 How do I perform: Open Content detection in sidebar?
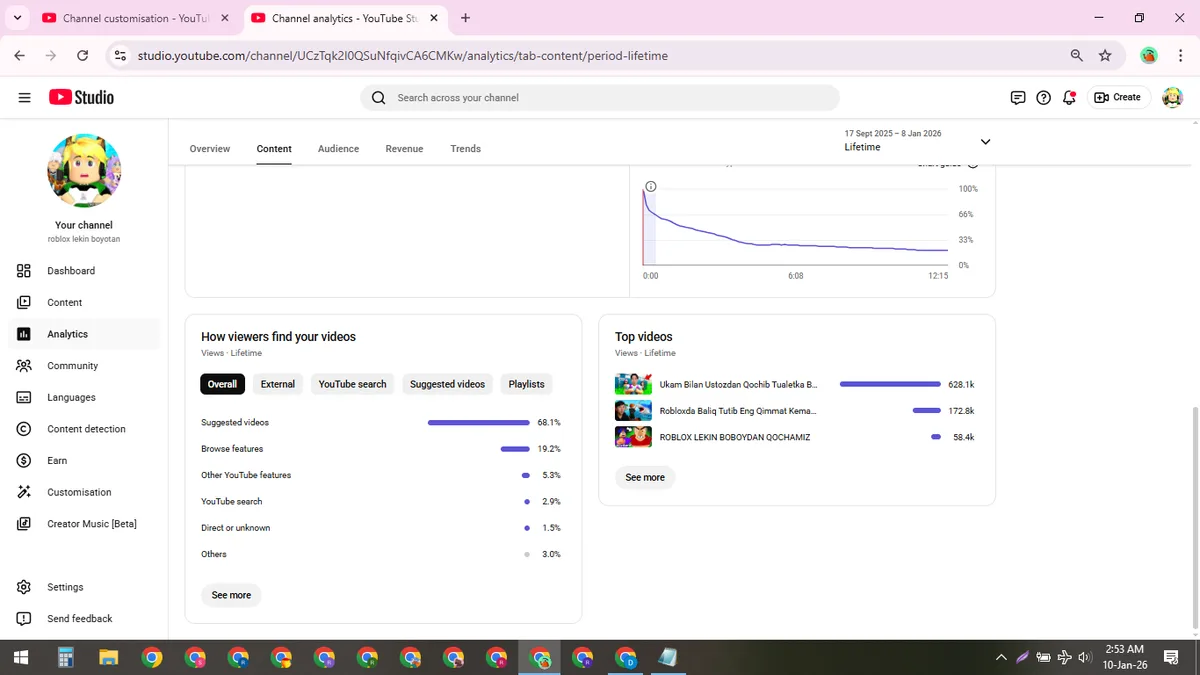(84, 429)
